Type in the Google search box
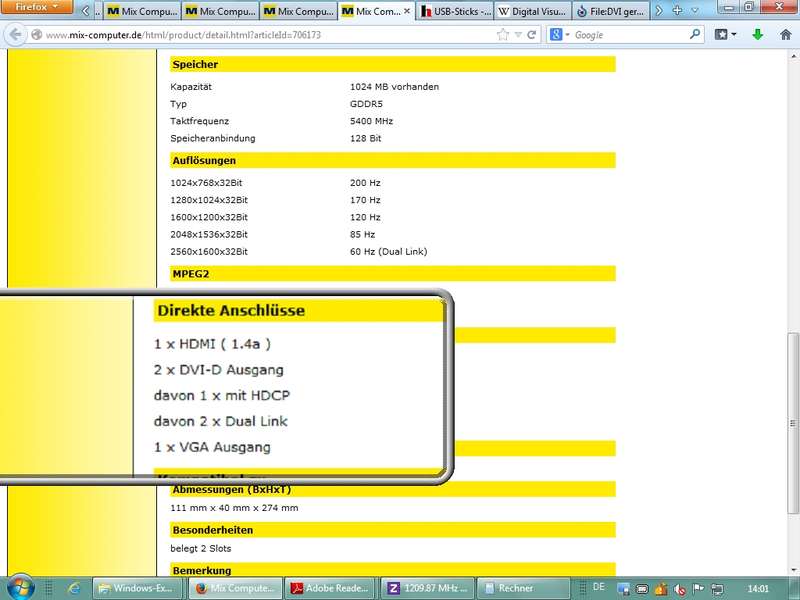Viewport: 800px width, 600px height. pos(625,35)
